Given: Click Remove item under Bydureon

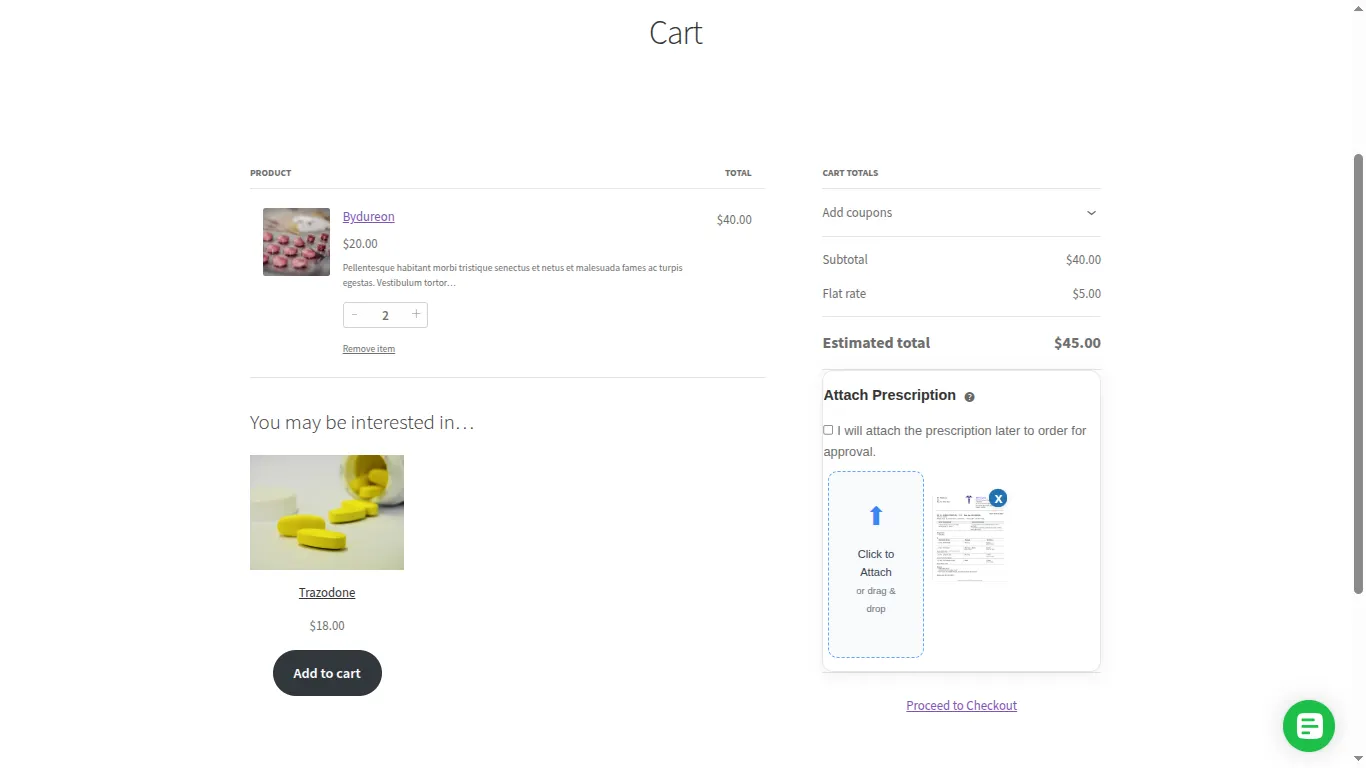Looking at the screenshot, I should tap(368, 348).
